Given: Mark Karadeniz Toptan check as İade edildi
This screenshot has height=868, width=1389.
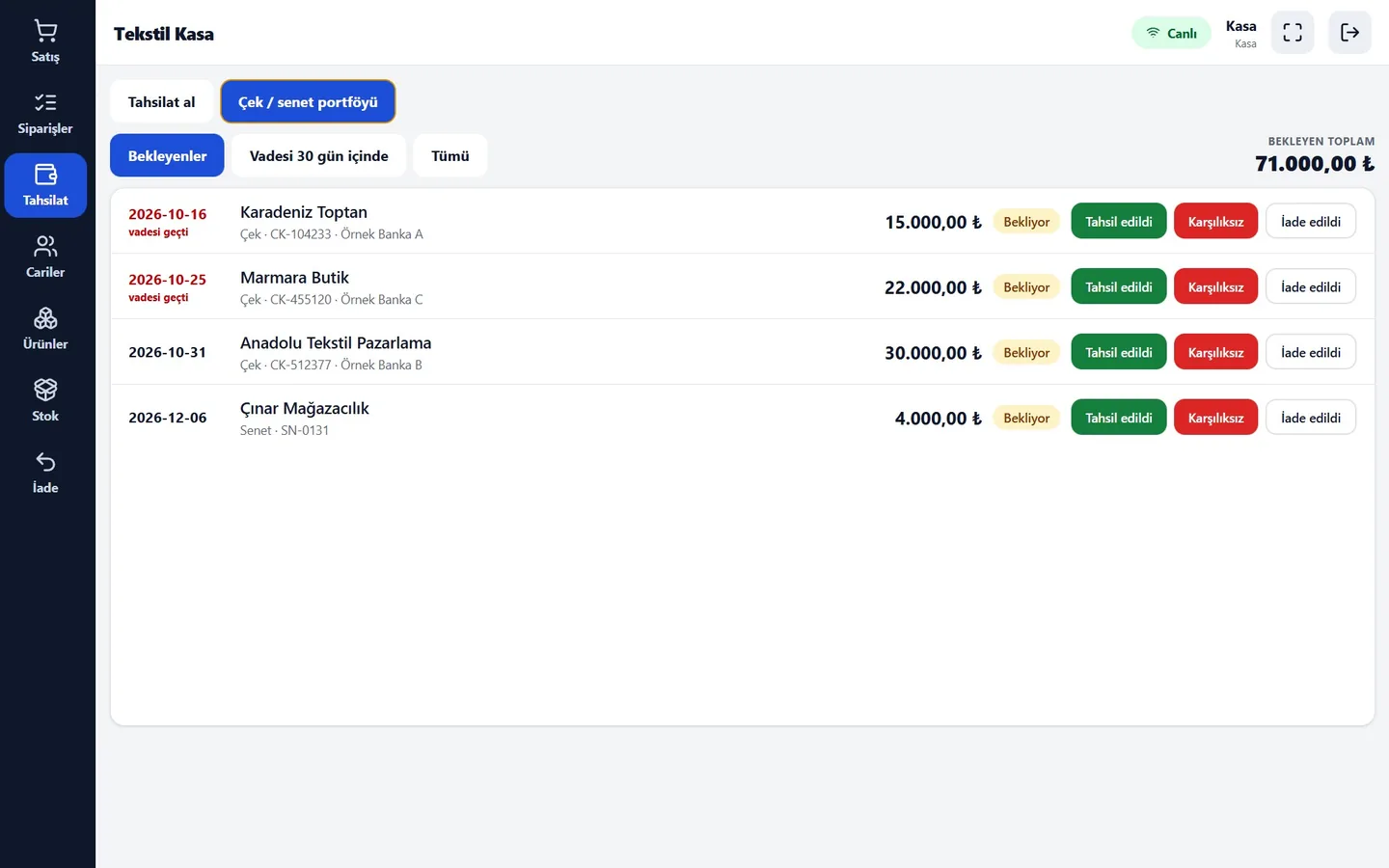Looking at the screenshot, I should click(x=1311, y=222).
